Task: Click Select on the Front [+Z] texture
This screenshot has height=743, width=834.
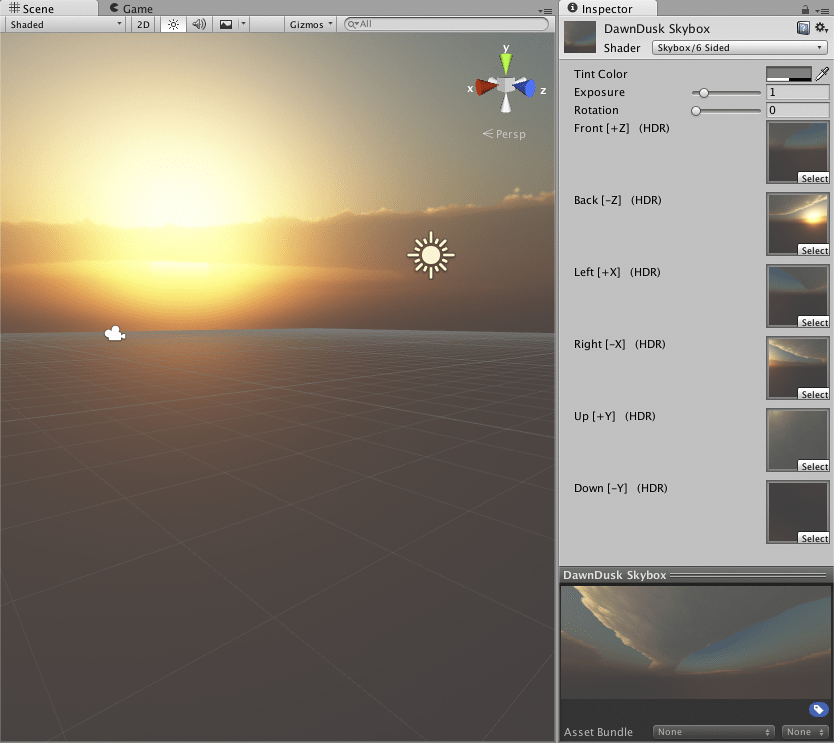Action: tap(813, 178)
